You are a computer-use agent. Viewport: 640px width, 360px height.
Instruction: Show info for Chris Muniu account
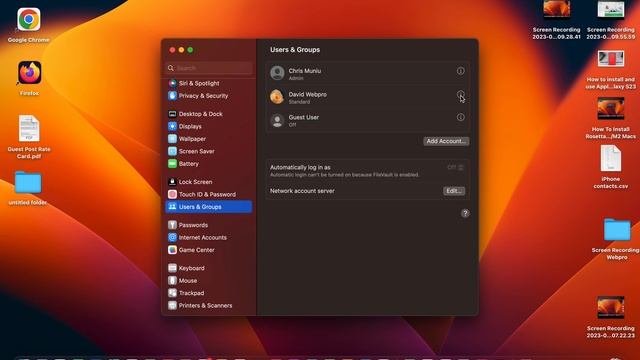coord(460,71)
